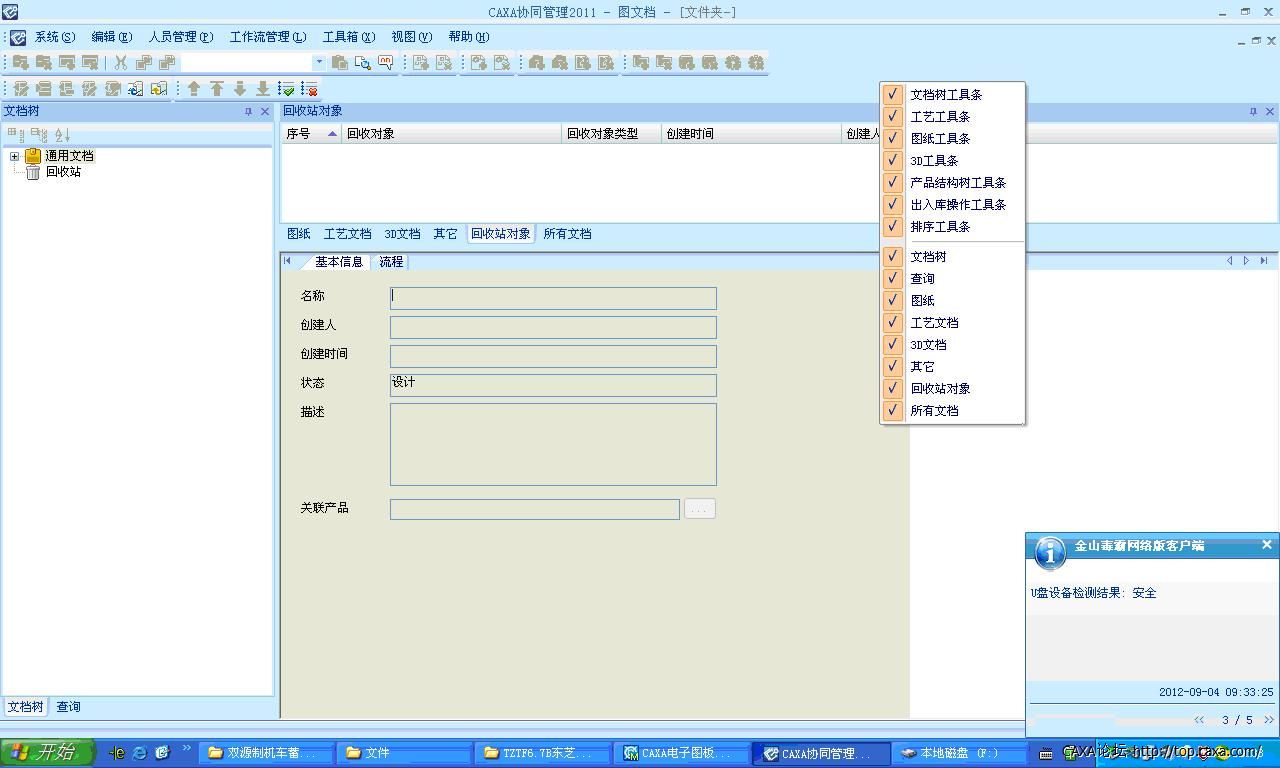The image size is (1280, 768).
Task: Click the yellow folder icon of 通用文档
Action: [x=33, y=156]
